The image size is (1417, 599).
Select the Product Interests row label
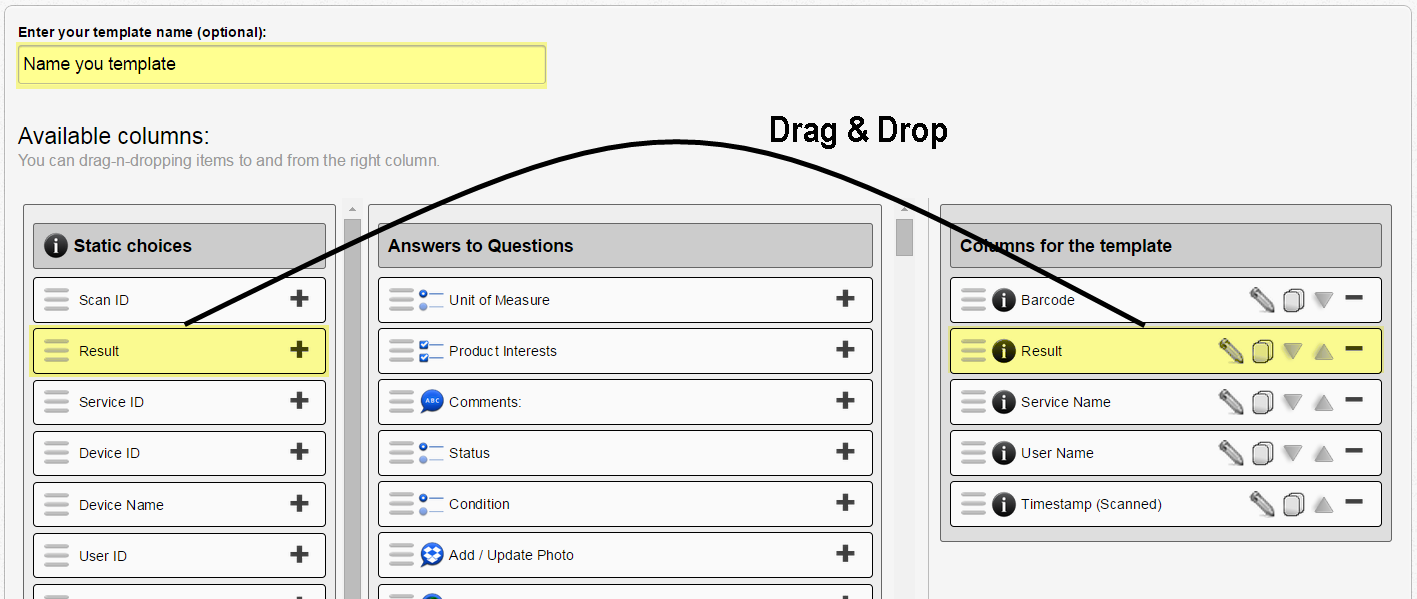click(503, 351)
